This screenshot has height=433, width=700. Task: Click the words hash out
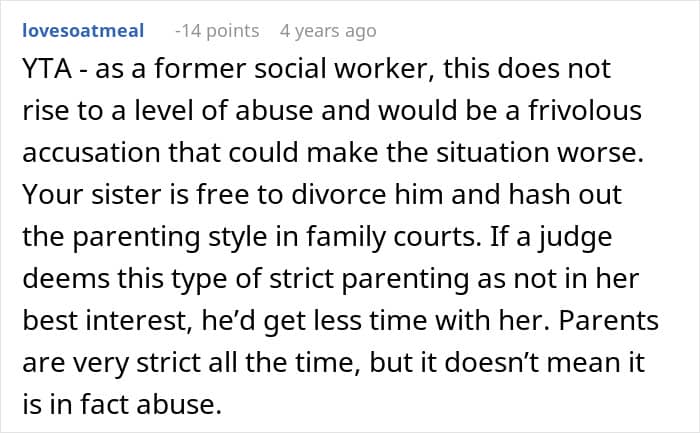tap(565, 195)
